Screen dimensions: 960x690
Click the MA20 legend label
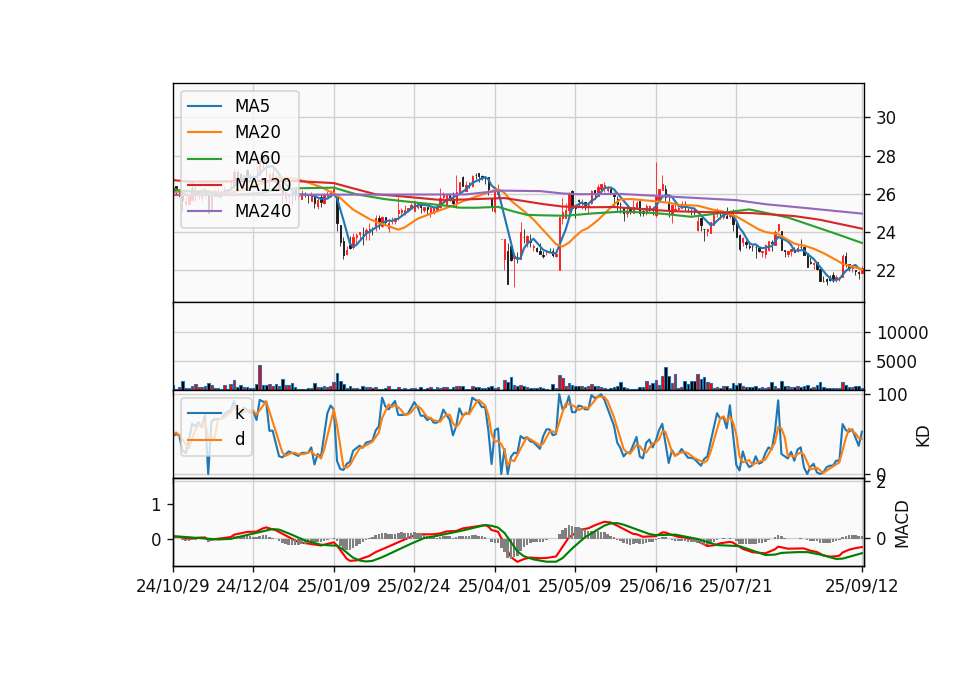257,132
